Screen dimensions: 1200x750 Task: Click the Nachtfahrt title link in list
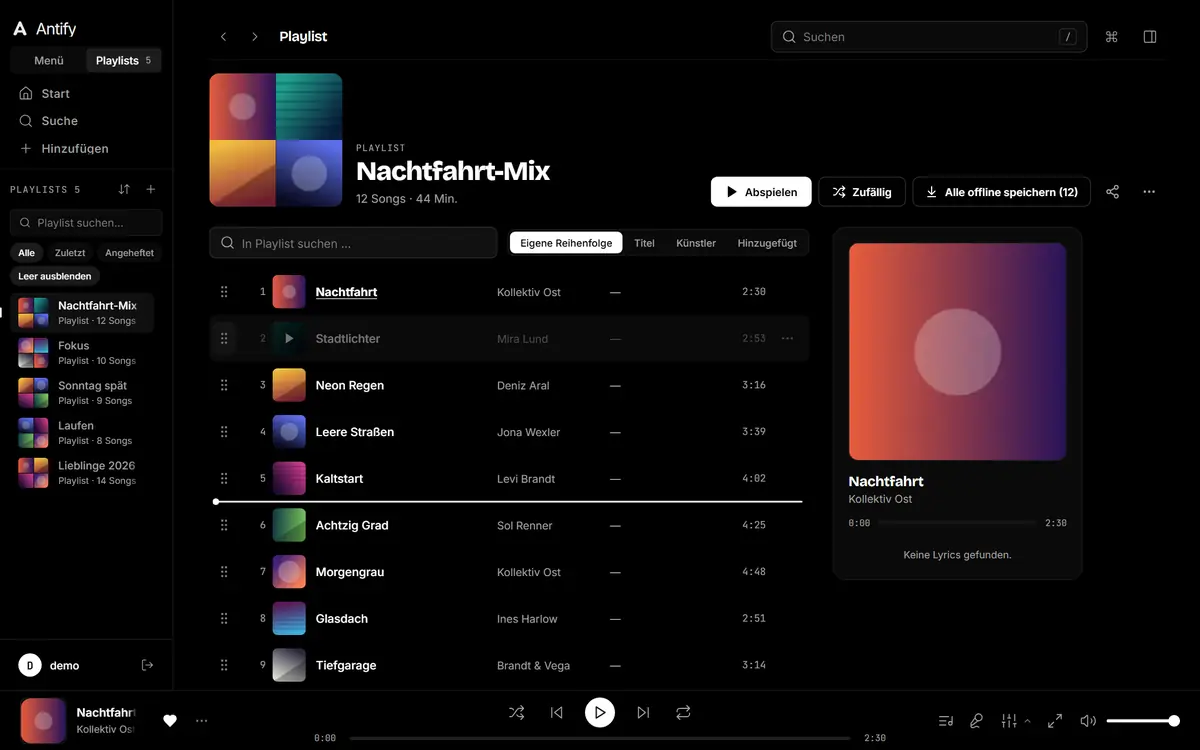[346, 292]
